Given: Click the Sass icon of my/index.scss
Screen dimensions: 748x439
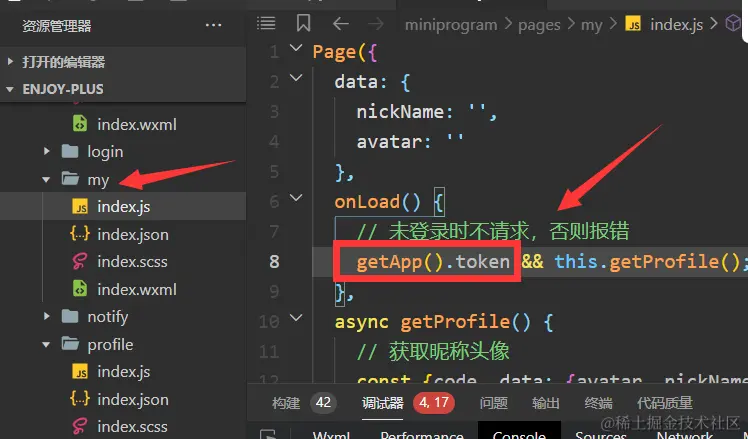Looking at the screenshot, I should 80,262.
